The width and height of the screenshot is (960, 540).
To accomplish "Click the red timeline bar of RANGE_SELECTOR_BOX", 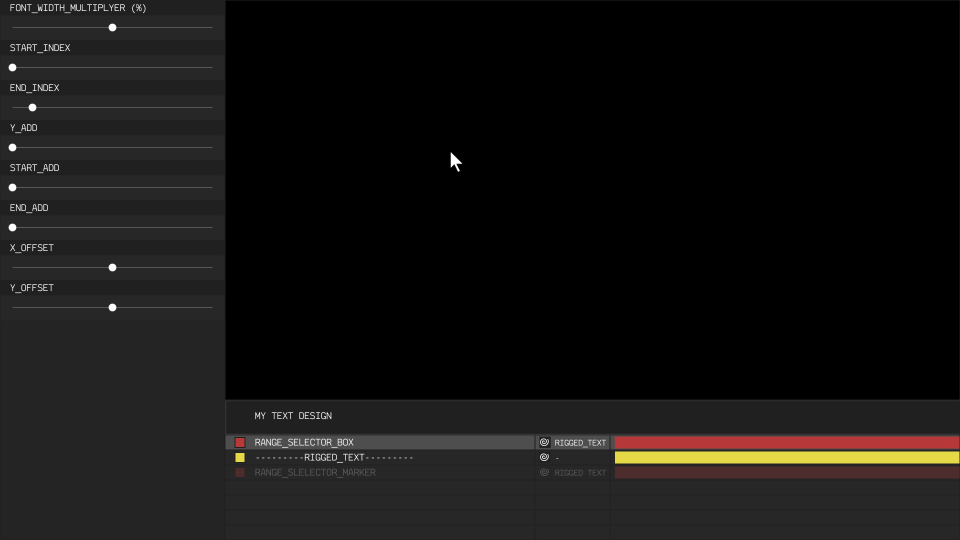I will 787,442.
